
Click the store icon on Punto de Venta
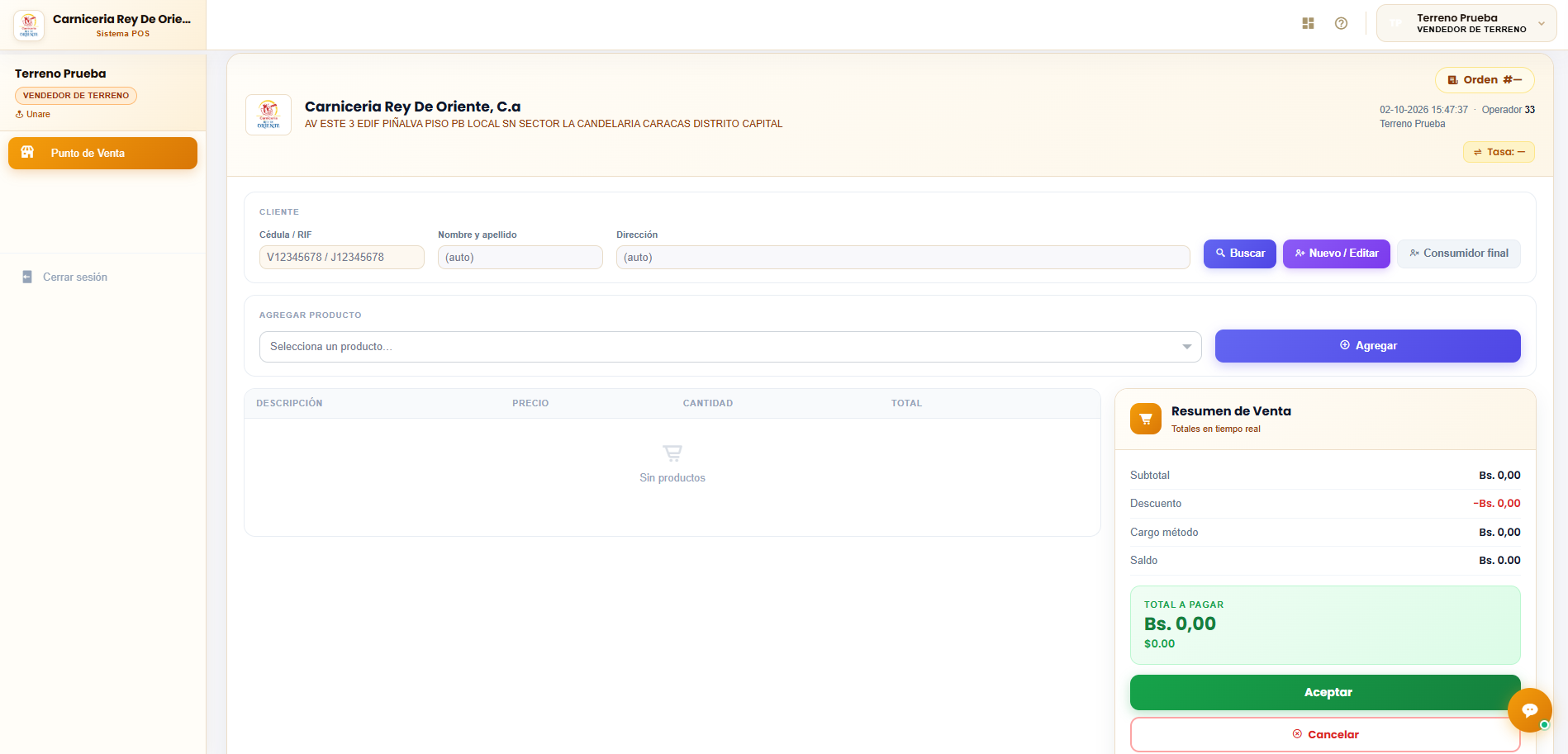pos(27,152)
